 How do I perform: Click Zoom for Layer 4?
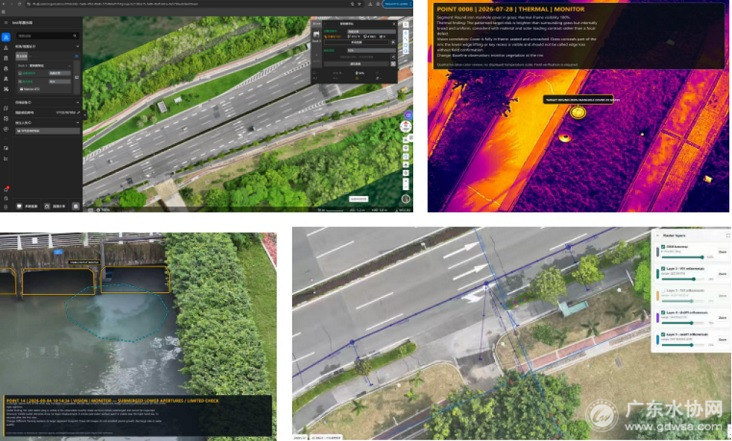tap(722, 318)
